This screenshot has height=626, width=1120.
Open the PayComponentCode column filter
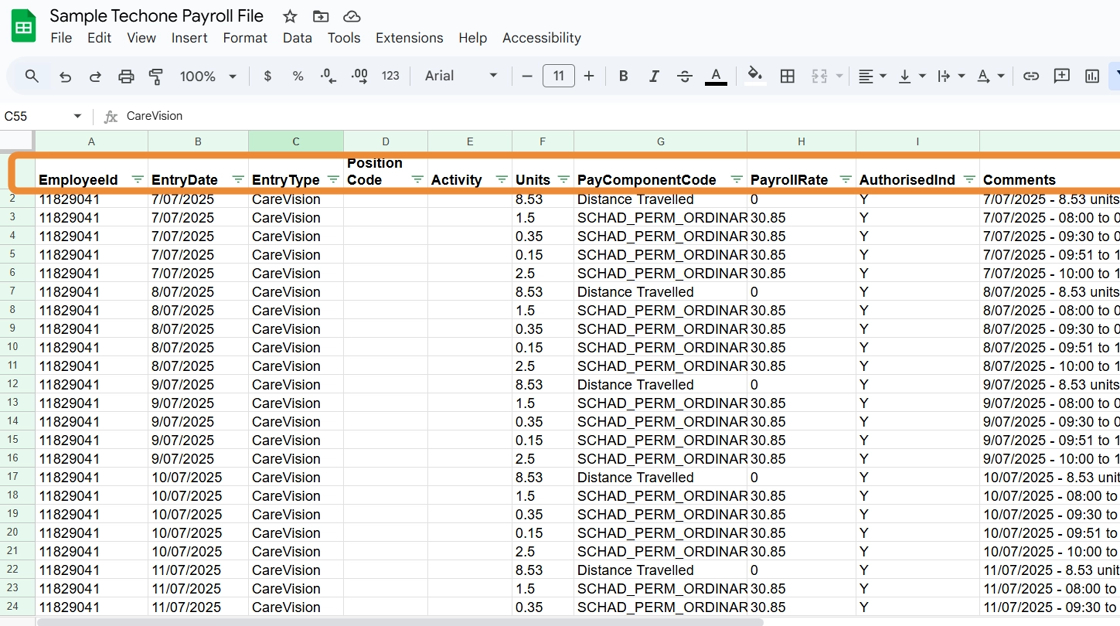click(x=736, y=179)
